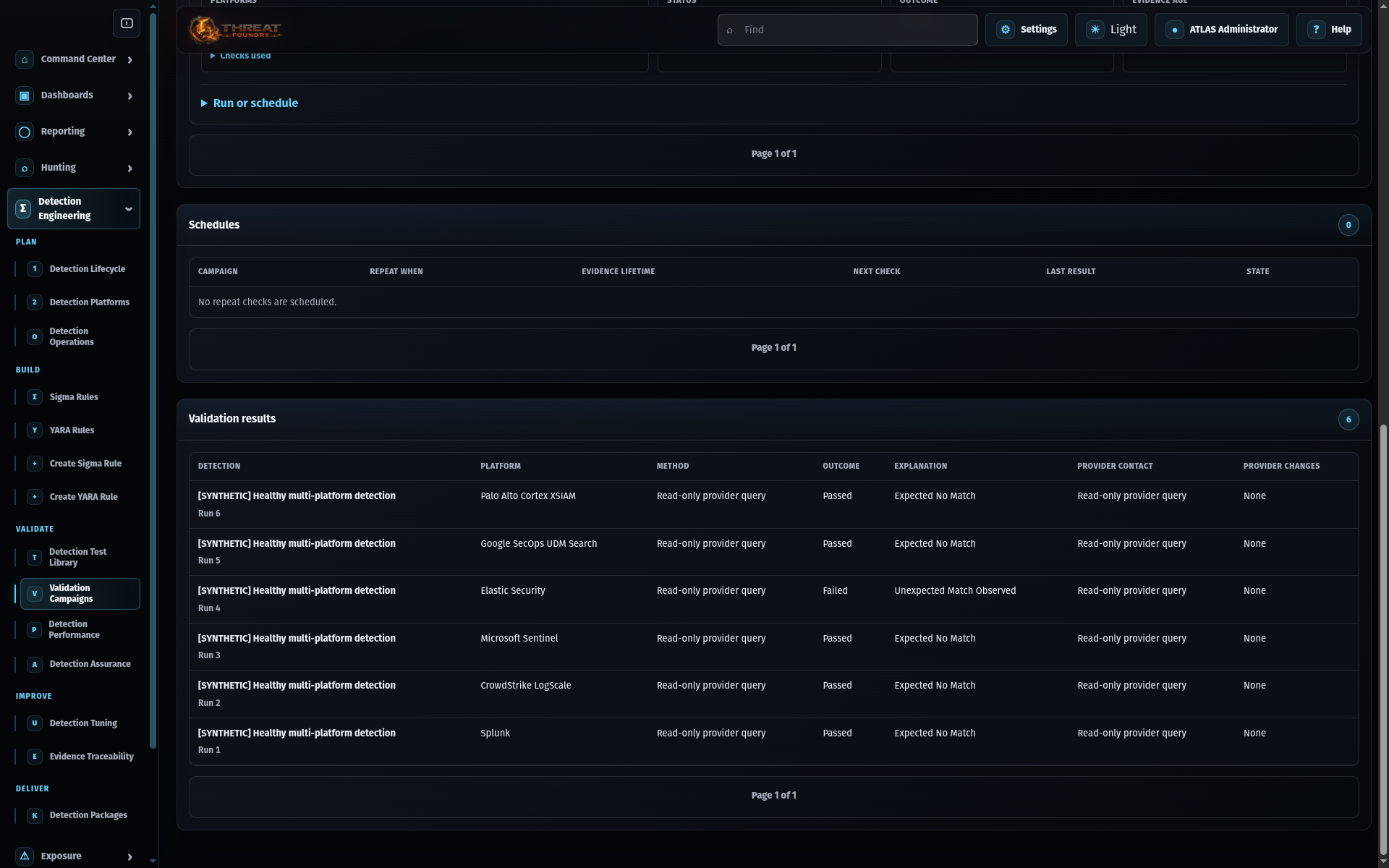Click the Microsoft Sentinel platform cell
The width and height of the screenshot is (1389, 868).
[x=519, y=639]
